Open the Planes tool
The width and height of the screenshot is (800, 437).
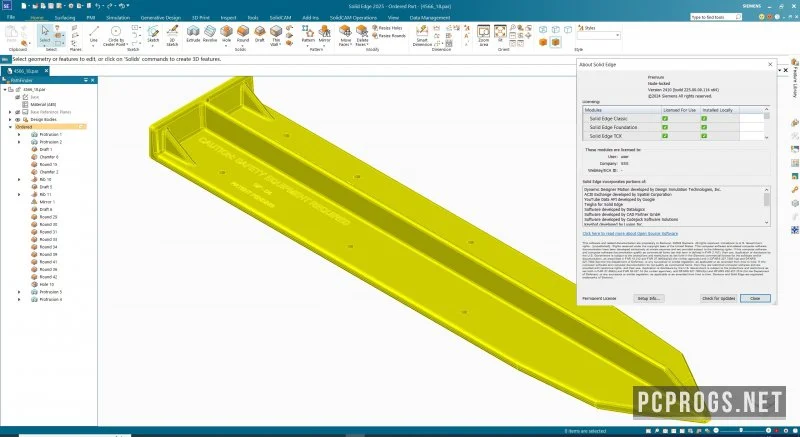click(75, 38)
